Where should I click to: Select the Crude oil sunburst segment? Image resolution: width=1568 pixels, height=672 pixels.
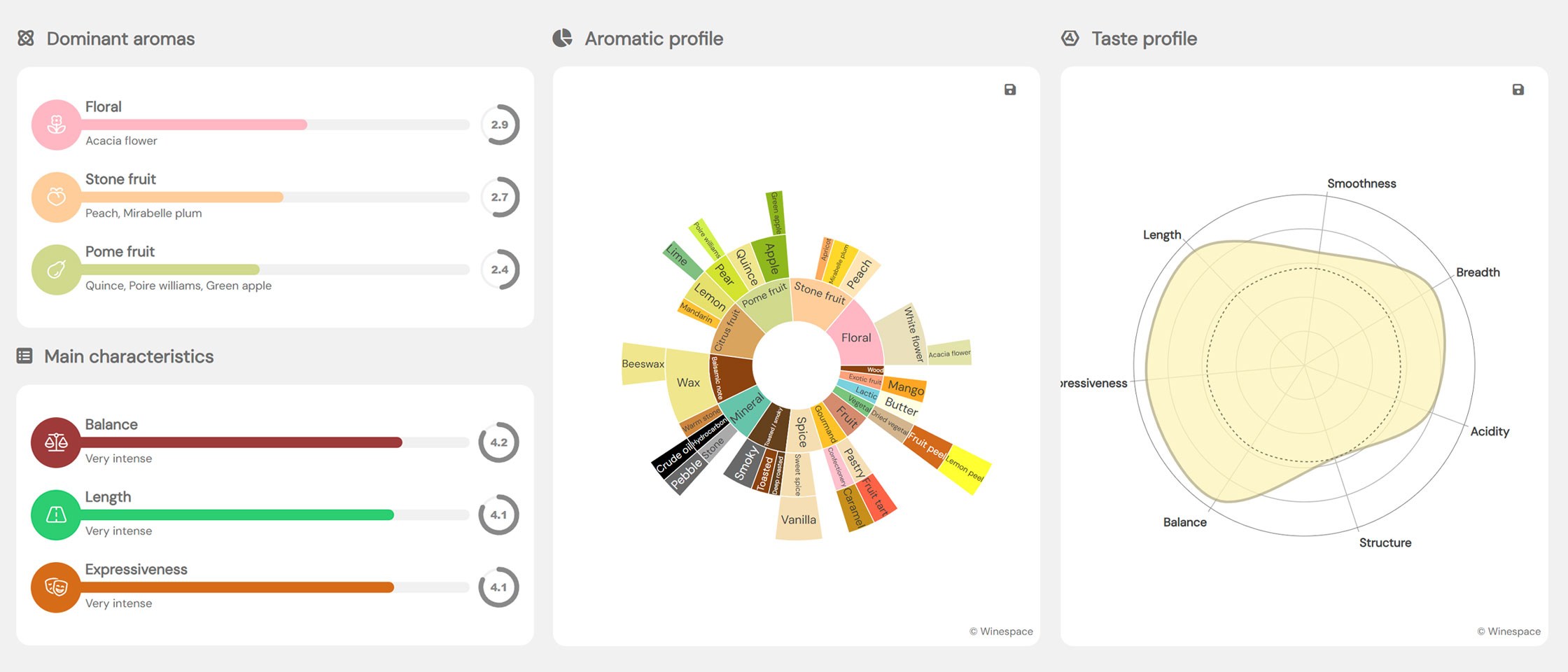tap(672, 458)
